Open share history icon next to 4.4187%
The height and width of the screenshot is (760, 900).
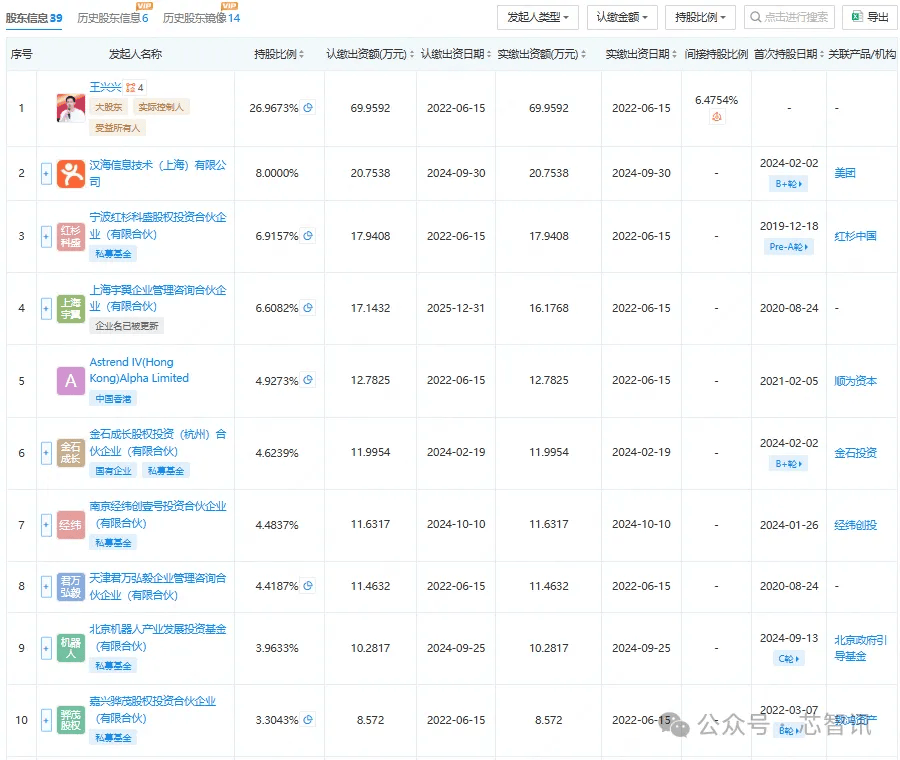pyautogui.click(x=308, y=585)
